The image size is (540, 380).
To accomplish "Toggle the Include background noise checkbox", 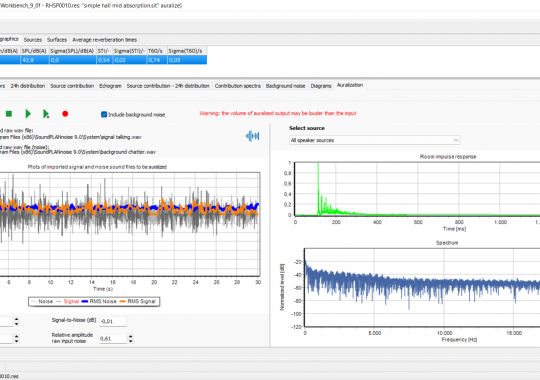I will click(104, 114).
